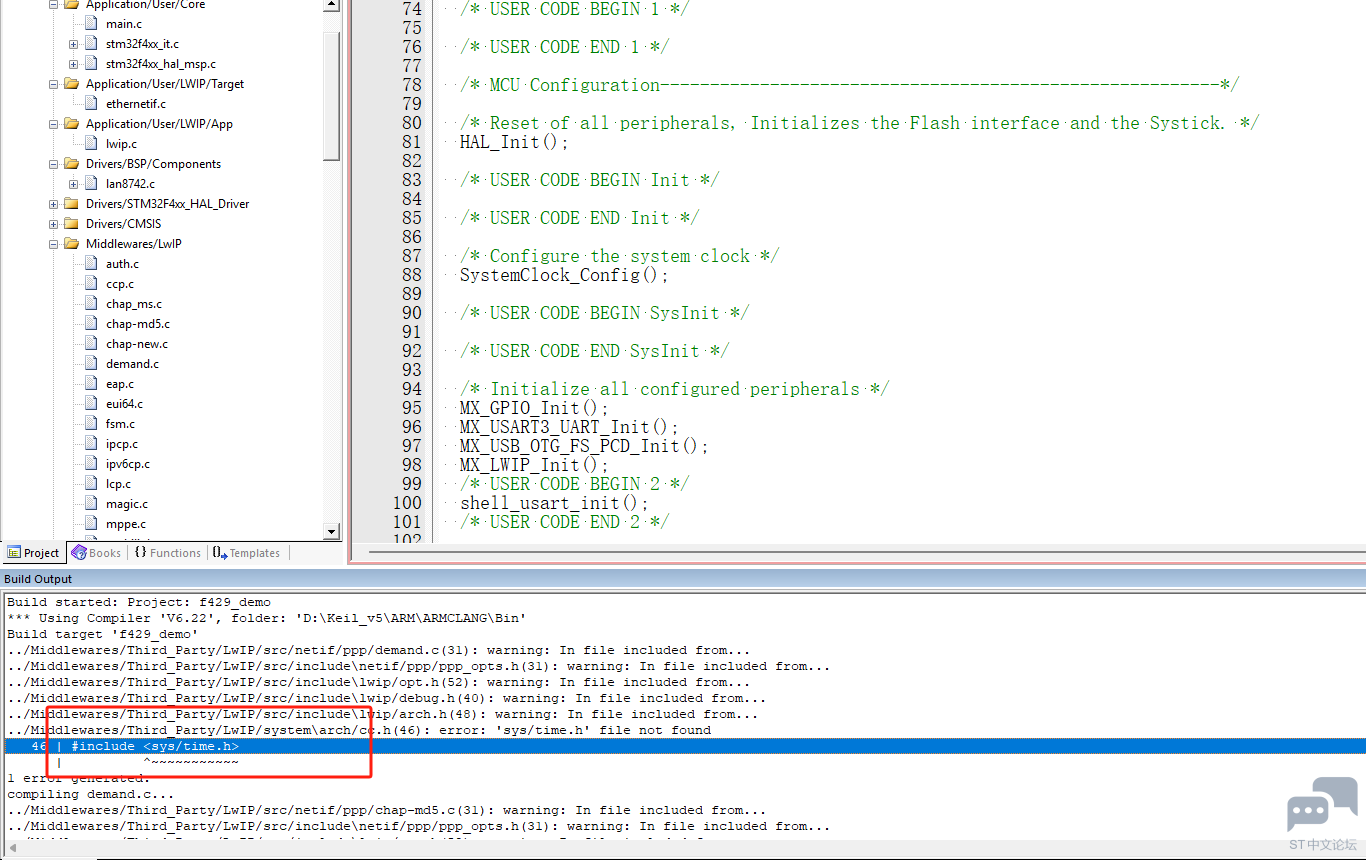Select the highlighted '#include <sys/time.h>' output line

click(684, 746)
